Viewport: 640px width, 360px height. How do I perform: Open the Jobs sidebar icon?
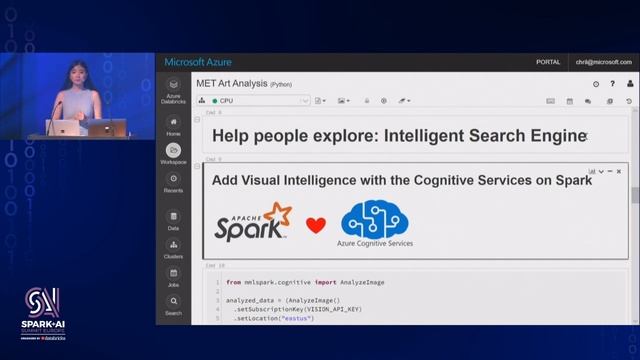tap(173, 273)
